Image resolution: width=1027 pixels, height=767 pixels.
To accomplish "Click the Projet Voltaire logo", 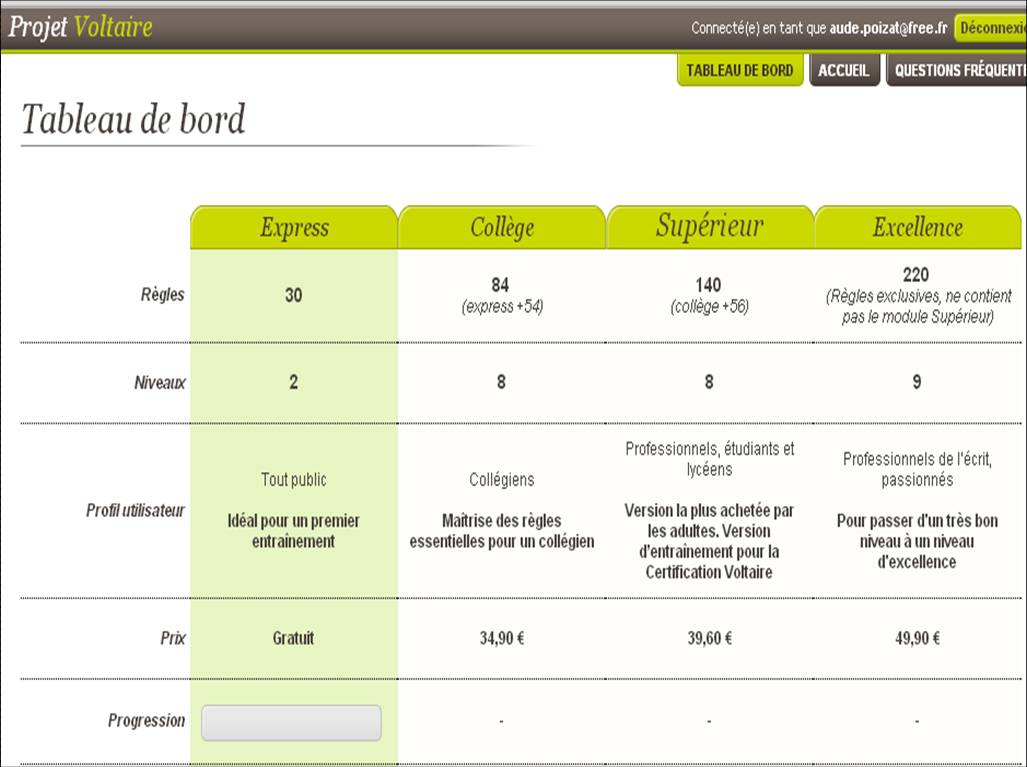I will [81, 27].
